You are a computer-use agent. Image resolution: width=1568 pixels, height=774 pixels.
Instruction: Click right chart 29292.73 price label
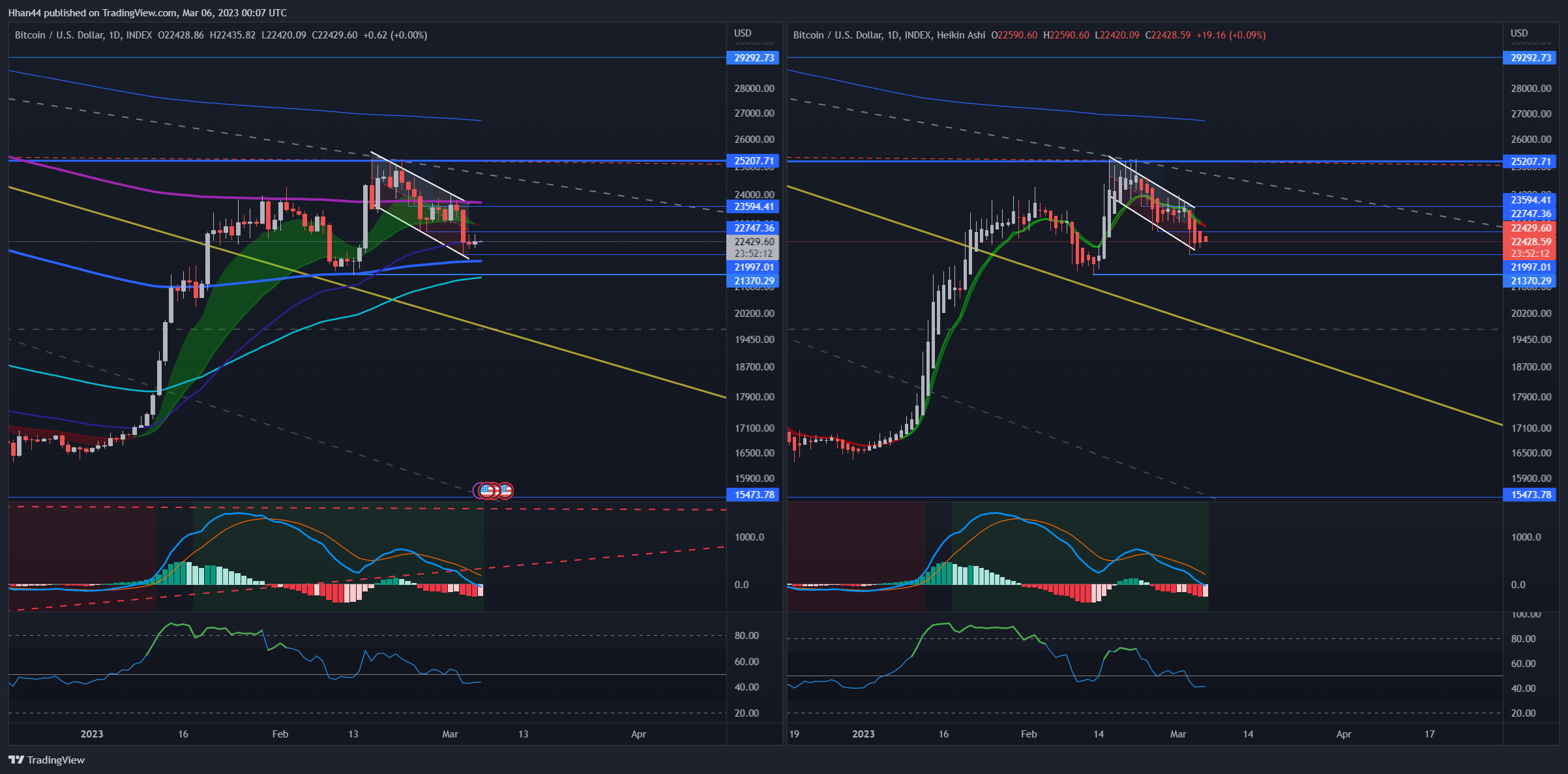1530,58
